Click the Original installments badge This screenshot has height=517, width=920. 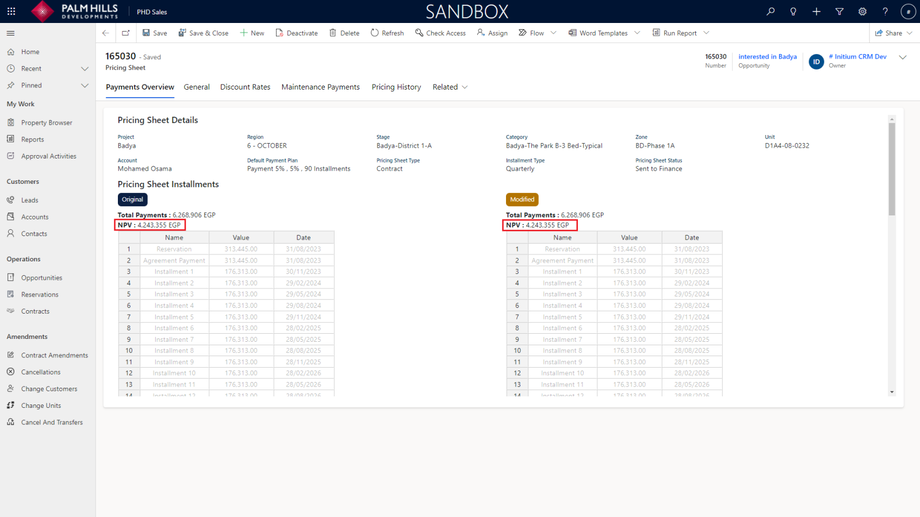pyautogui.click(x=132, y=200)
